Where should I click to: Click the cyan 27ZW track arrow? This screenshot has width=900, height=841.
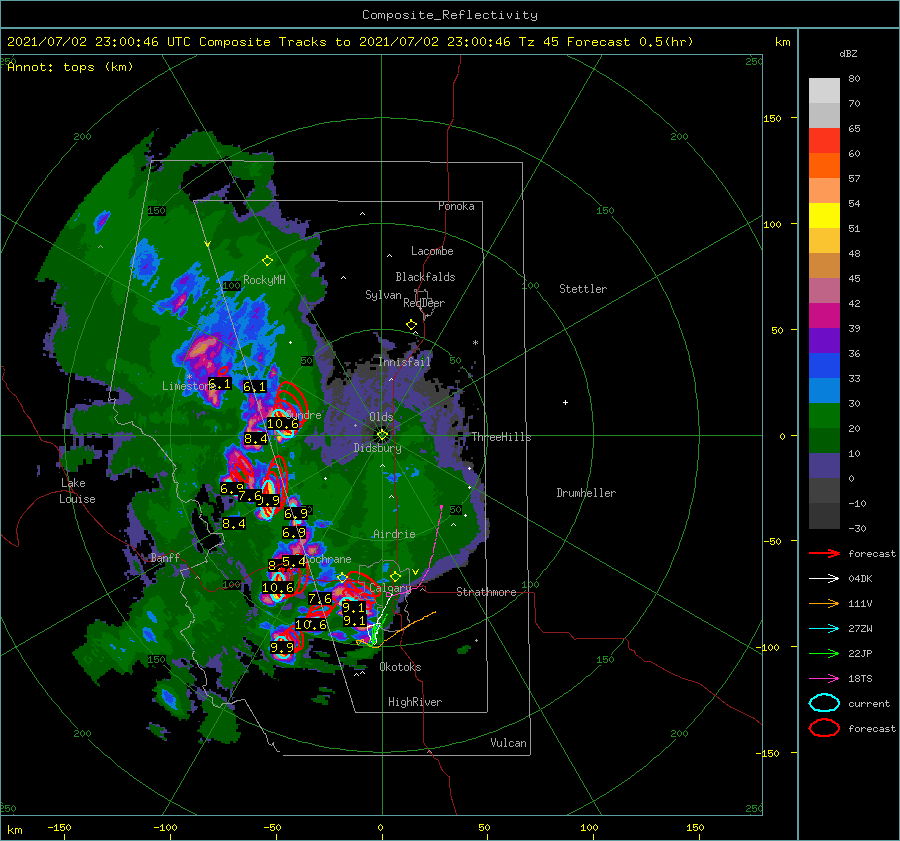824,629
